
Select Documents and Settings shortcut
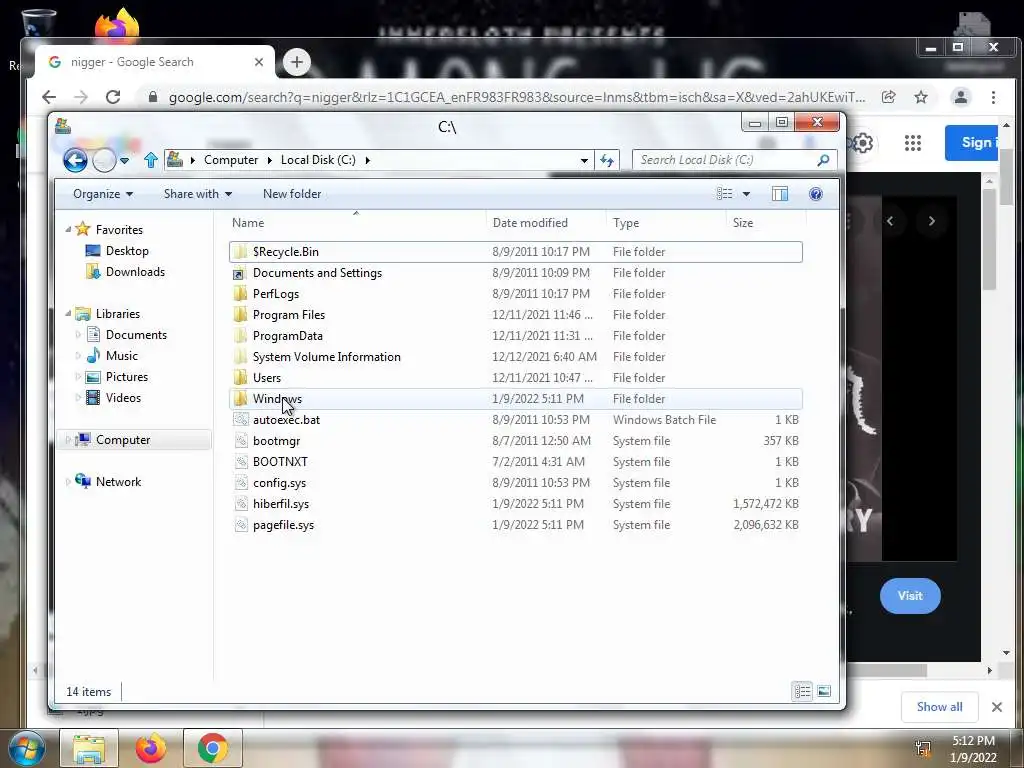point(515,273)
